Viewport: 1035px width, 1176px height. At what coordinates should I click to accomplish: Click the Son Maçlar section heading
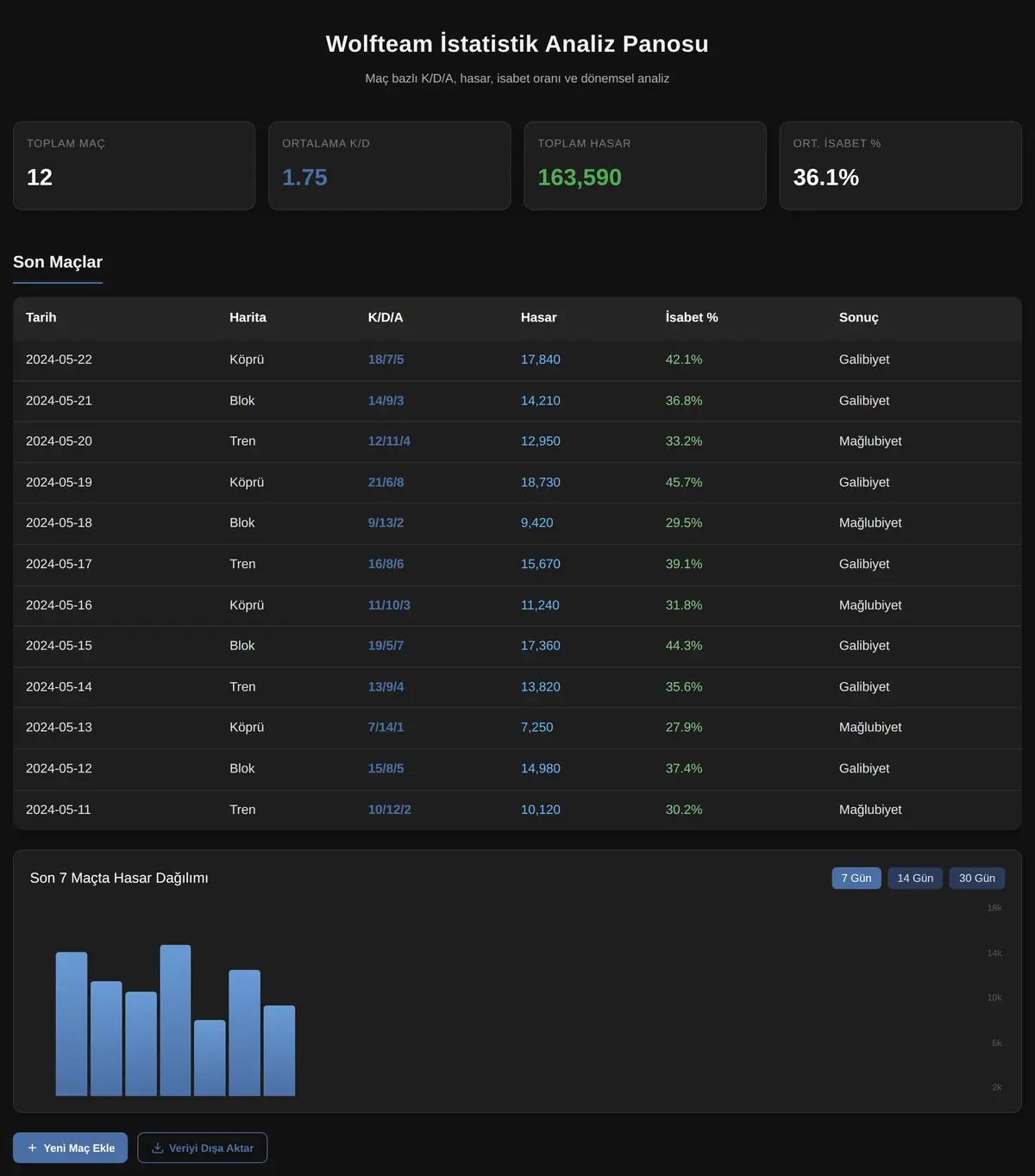pyautogui.click(x=58, y=262)
